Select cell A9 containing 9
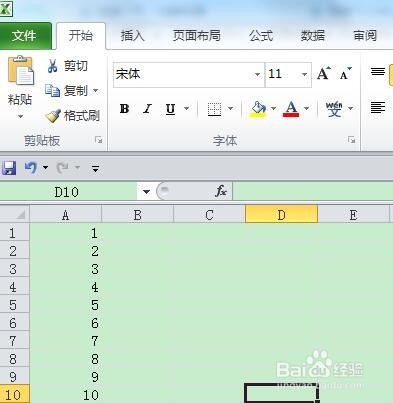Image resolution: width=393 pixels, height=403 pixels. [66, 377]
